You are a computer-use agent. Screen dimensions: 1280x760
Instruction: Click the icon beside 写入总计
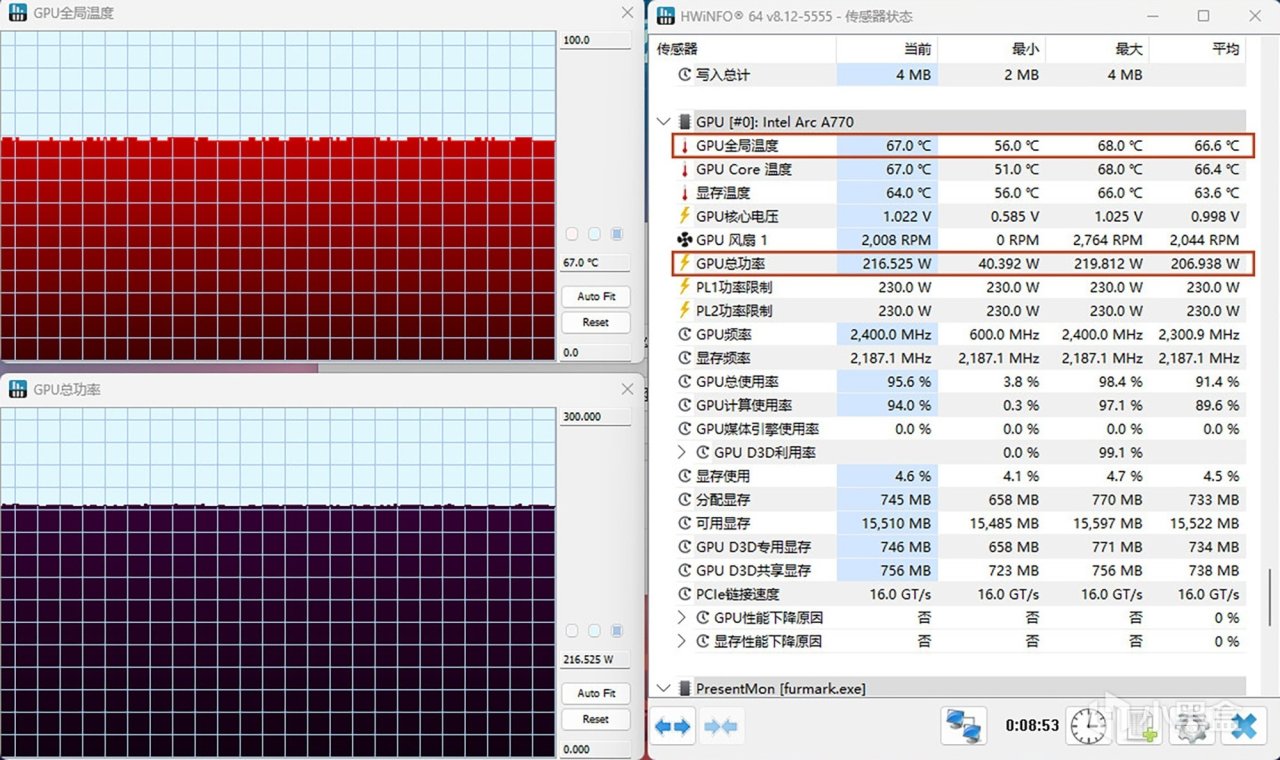[x=685, y=75]
